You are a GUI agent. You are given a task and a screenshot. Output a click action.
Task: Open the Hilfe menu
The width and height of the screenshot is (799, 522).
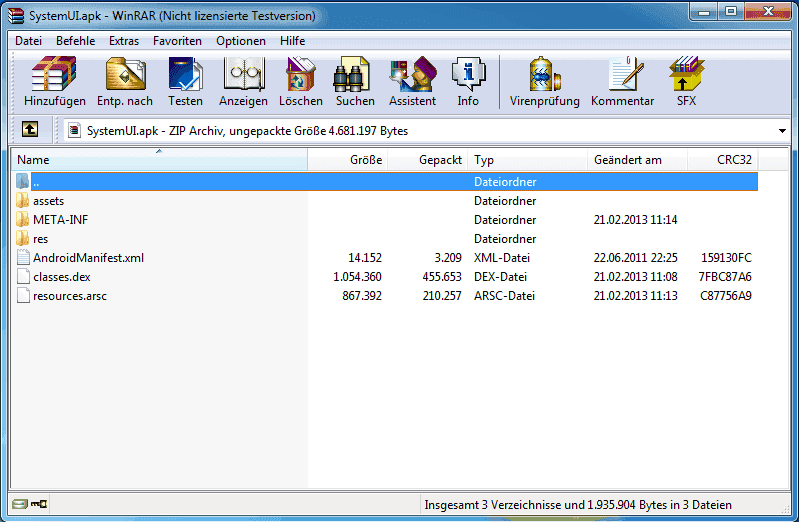tap(292, 41)
